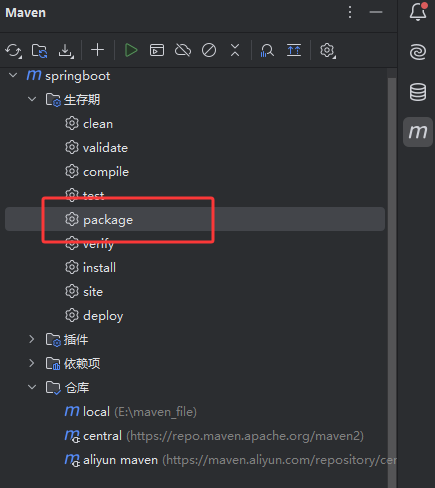Expand the 依赖项 dependencies folder
Viewport: 435px width, 488px height.
[x=32, y=363]
